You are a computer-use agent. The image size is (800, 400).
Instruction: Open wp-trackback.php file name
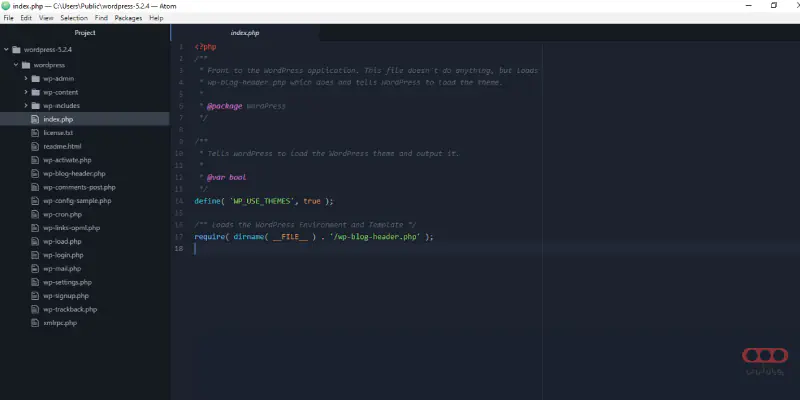click(x=70, y=309)
